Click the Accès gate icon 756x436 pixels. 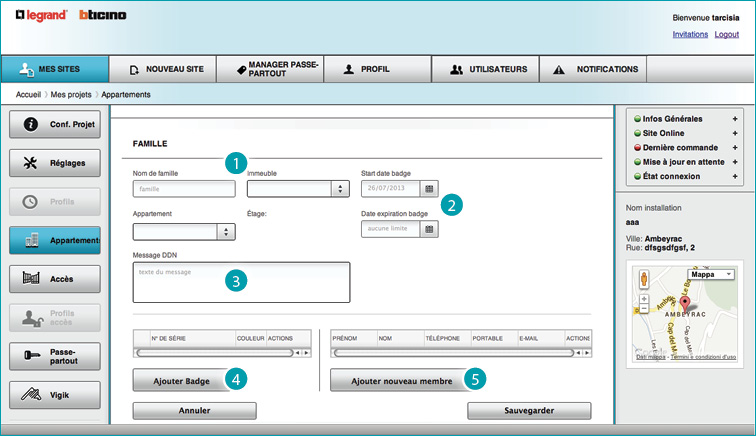coord(30,277)
